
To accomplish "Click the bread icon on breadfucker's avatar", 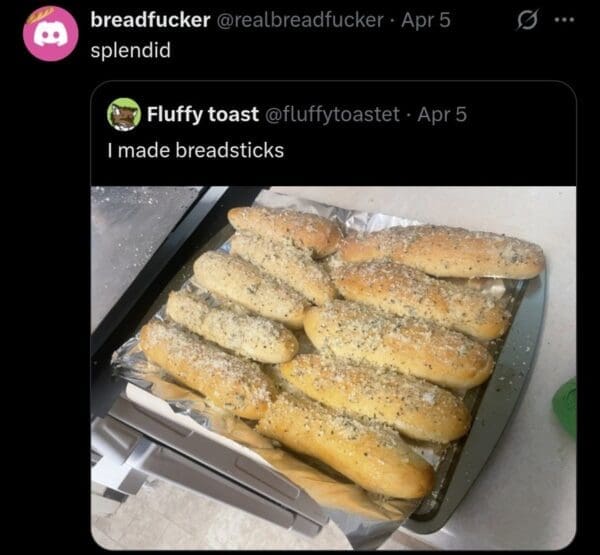I will point(39,15).
